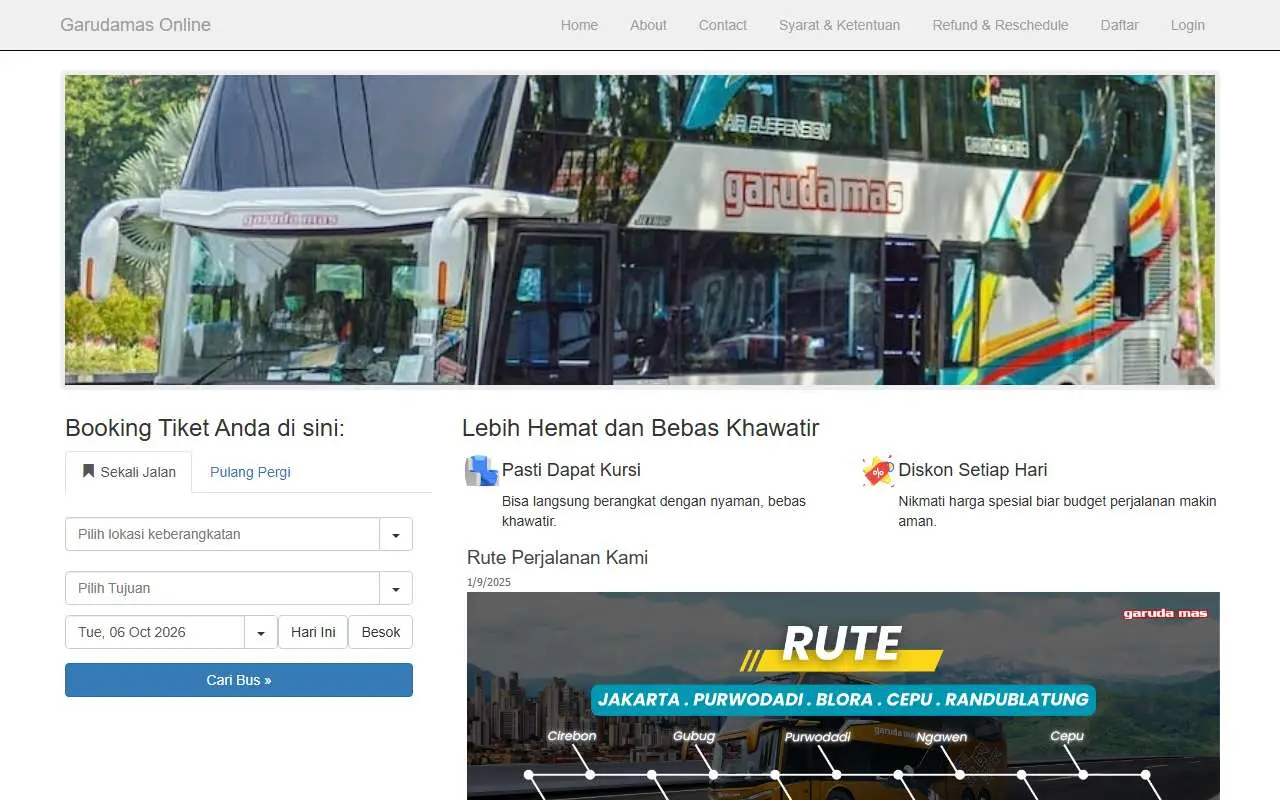
Task: Click the Cari Bus button
Action: coord(239,680)
